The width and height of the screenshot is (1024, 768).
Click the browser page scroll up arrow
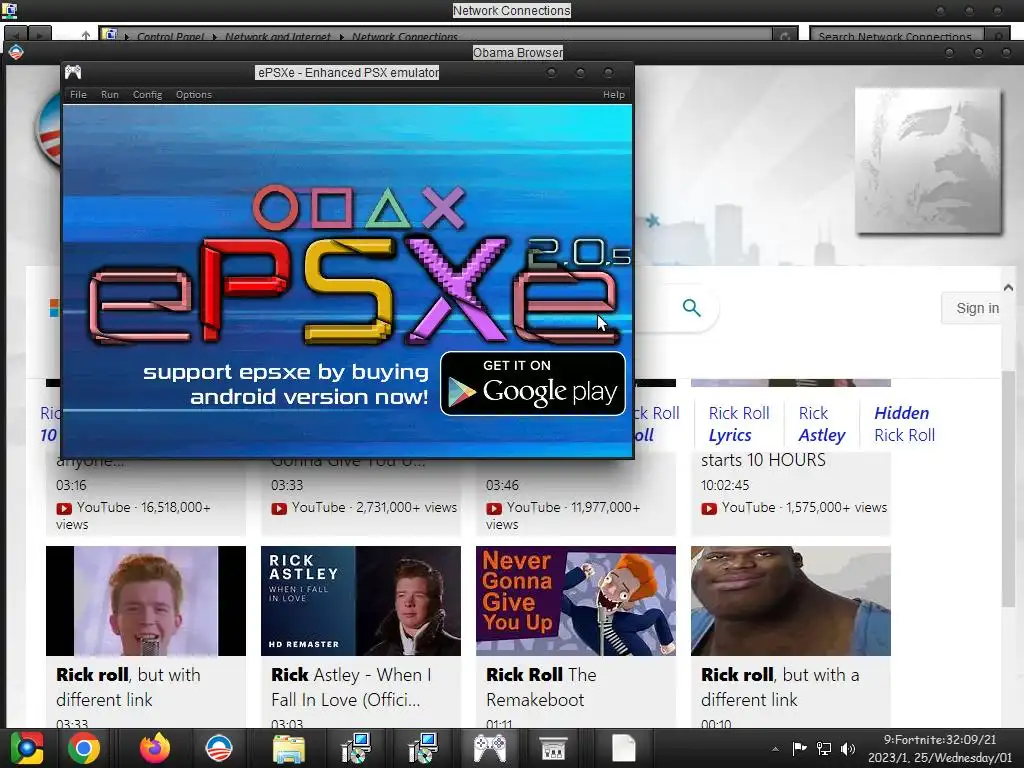click(1008, 287)
